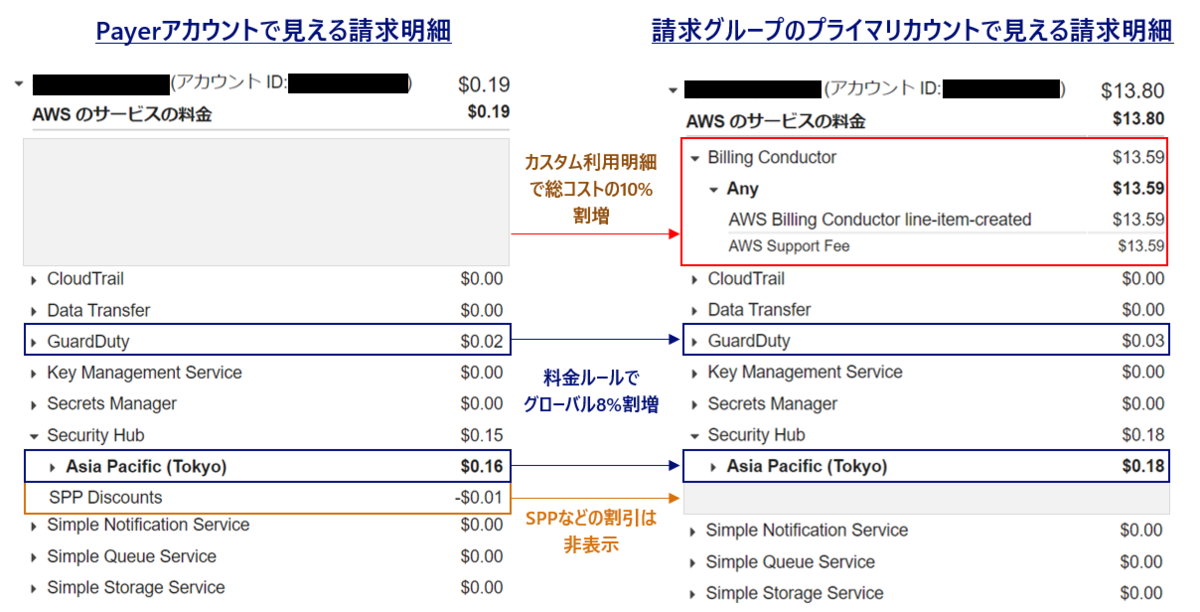Select the AWS Support Fee line item
This screenshot has height=612, width=1200.
(x=790, y=246)
